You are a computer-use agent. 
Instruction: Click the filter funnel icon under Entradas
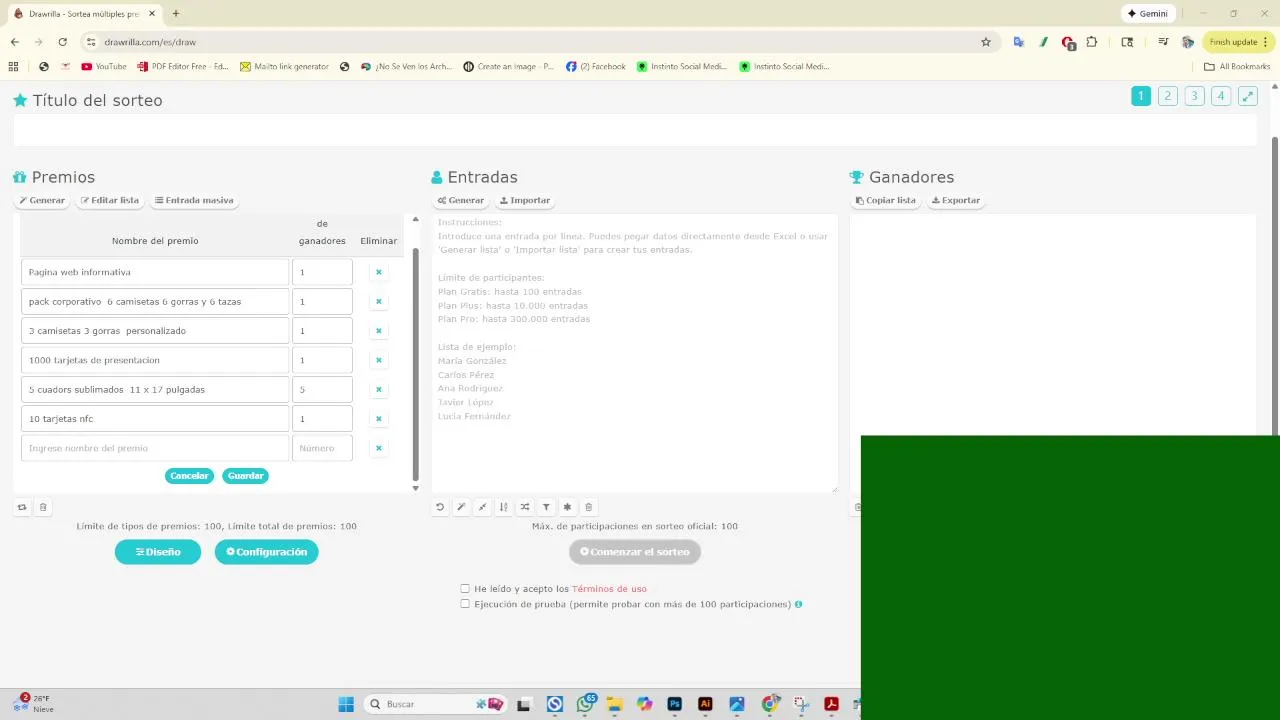[546, 507]
